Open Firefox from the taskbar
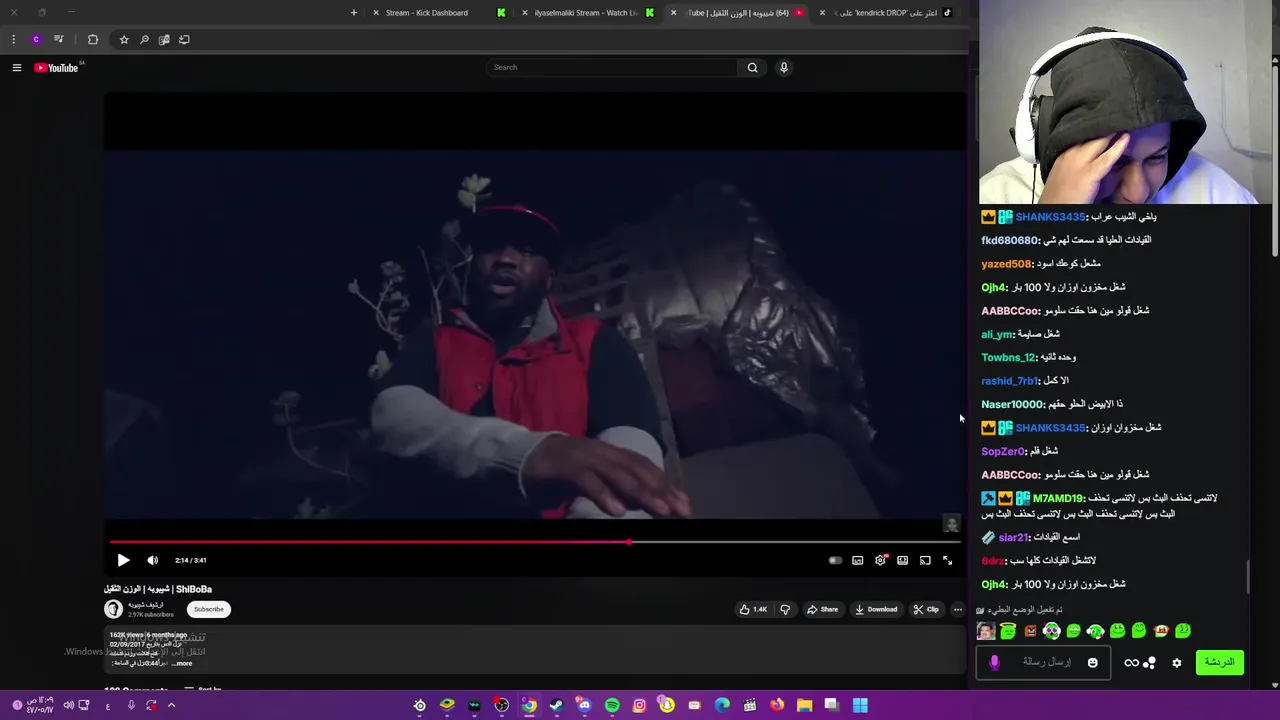Image resolution: width=1280 pixels, height=720 pixels. point(777,705)
